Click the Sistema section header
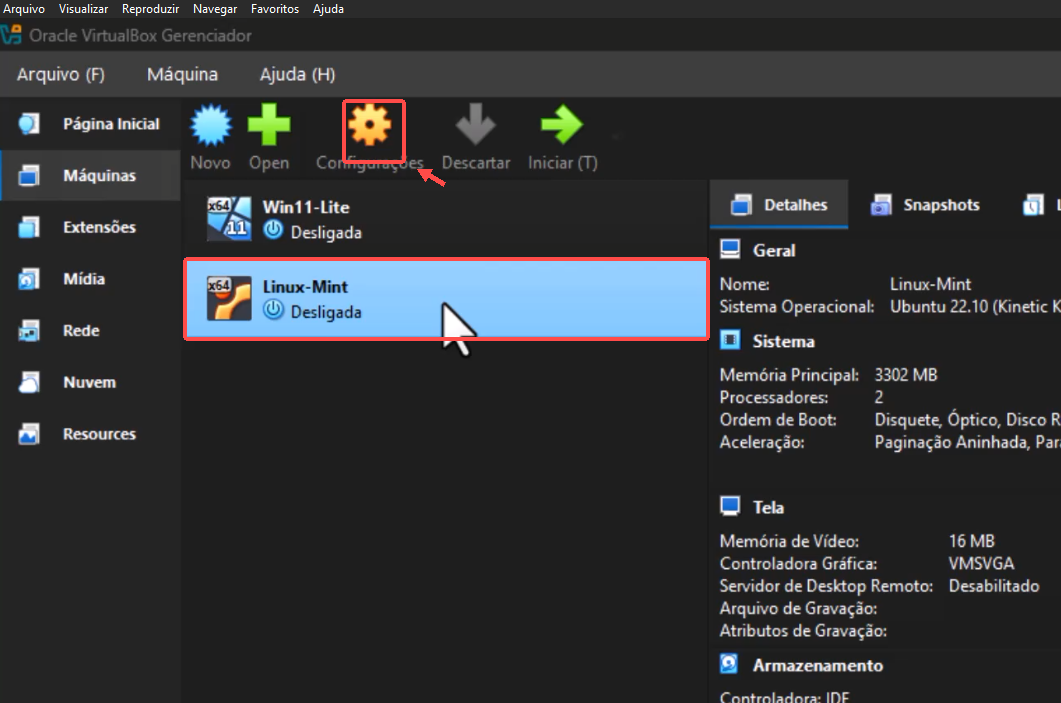This screenshot has width=1061, height=703. 784,341
